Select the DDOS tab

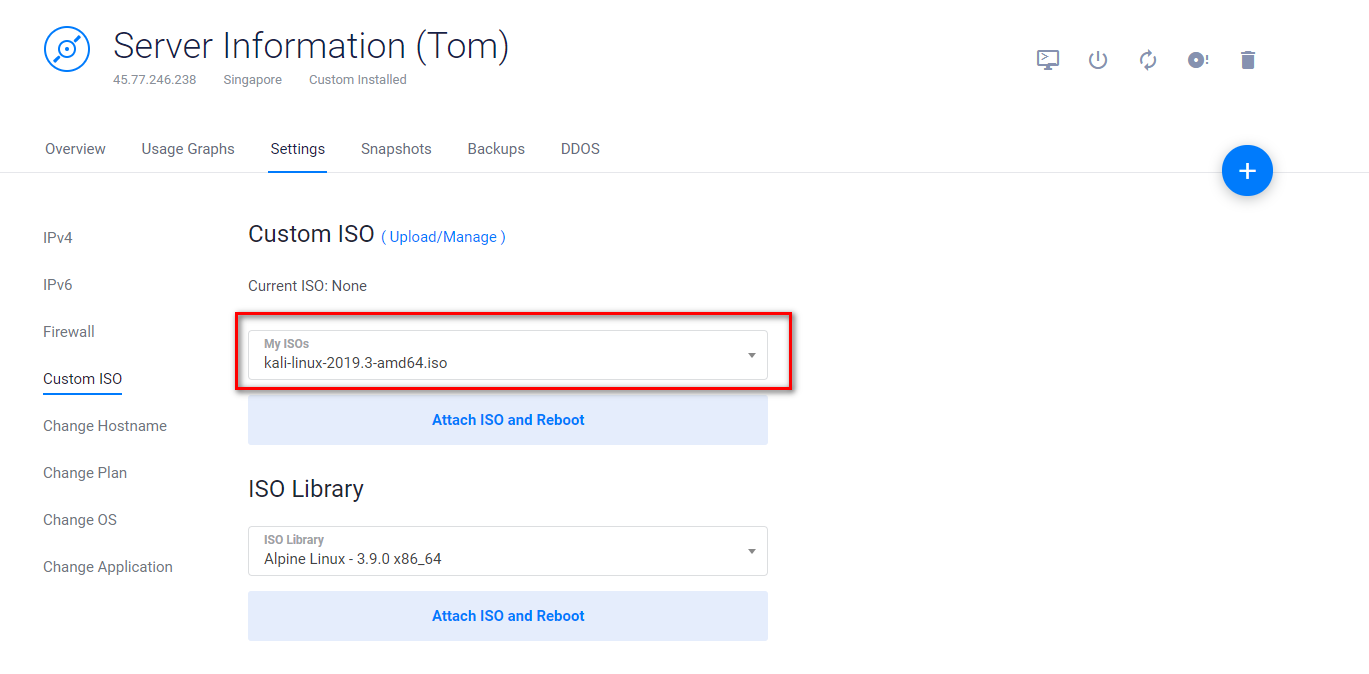tap(580, 149)
